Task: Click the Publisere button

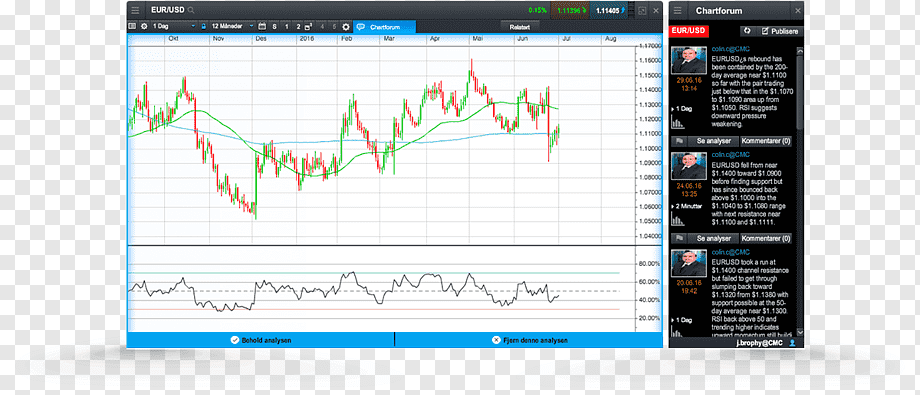Action: (779, 31)
